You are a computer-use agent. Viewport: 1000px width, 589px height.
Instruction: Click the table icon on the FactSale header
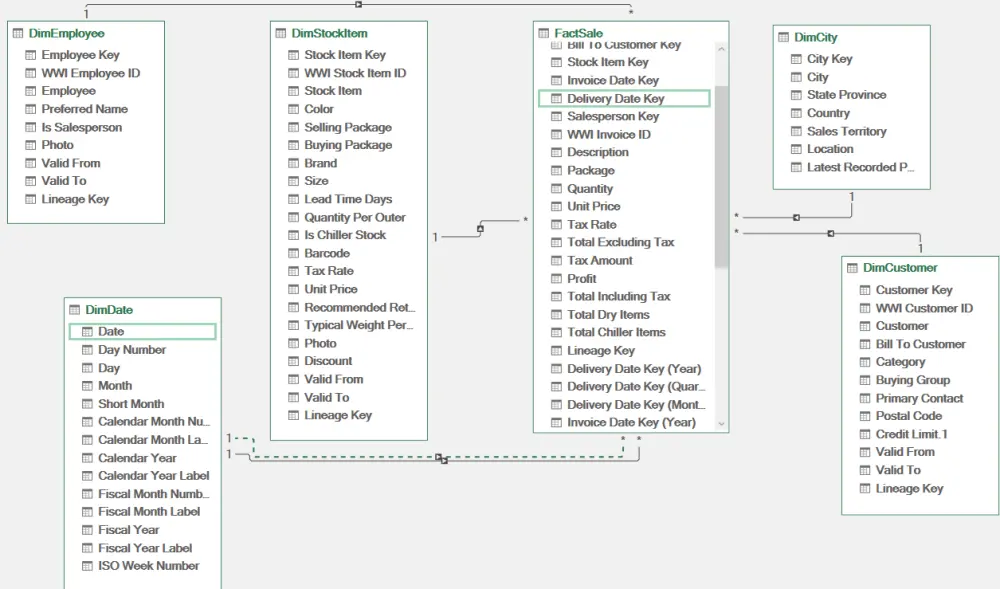tap(544, 32)
